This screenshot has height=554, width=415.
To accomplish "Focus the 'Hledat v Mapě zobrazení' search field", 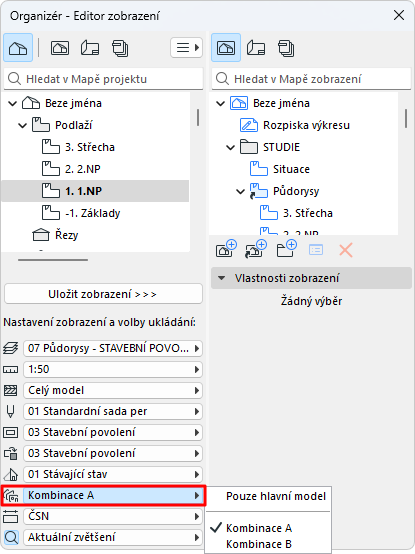I will [x=311, y=79].
